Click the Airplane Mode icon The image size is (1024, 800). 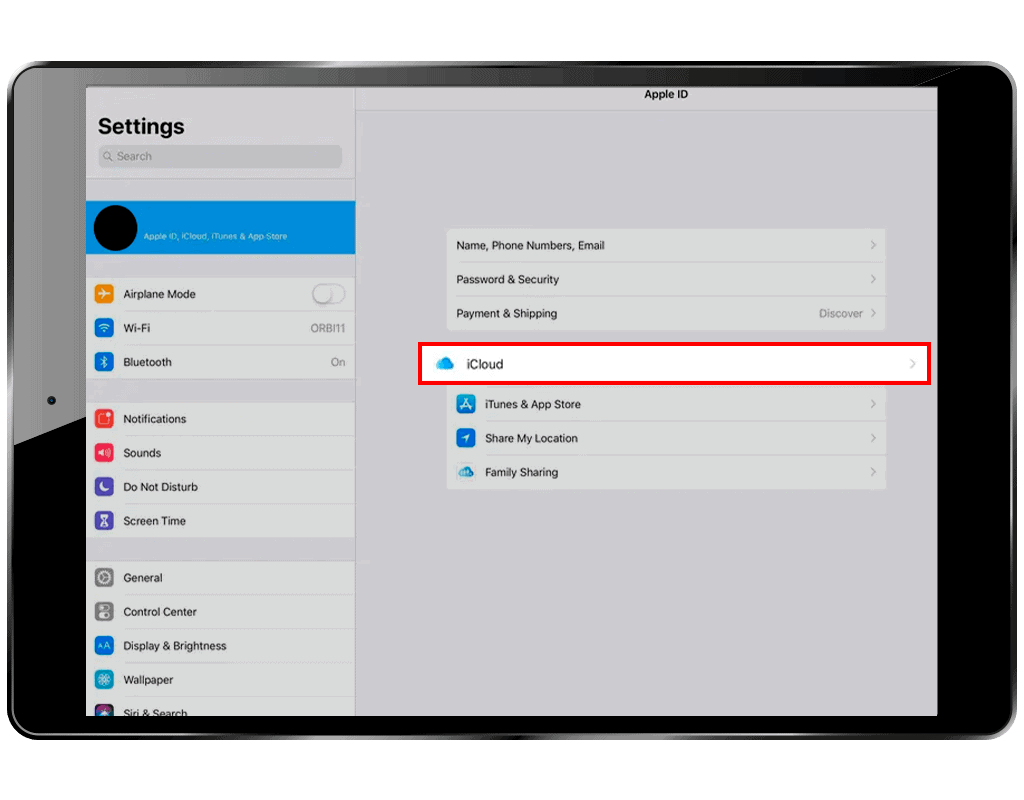tap(104, 294)
